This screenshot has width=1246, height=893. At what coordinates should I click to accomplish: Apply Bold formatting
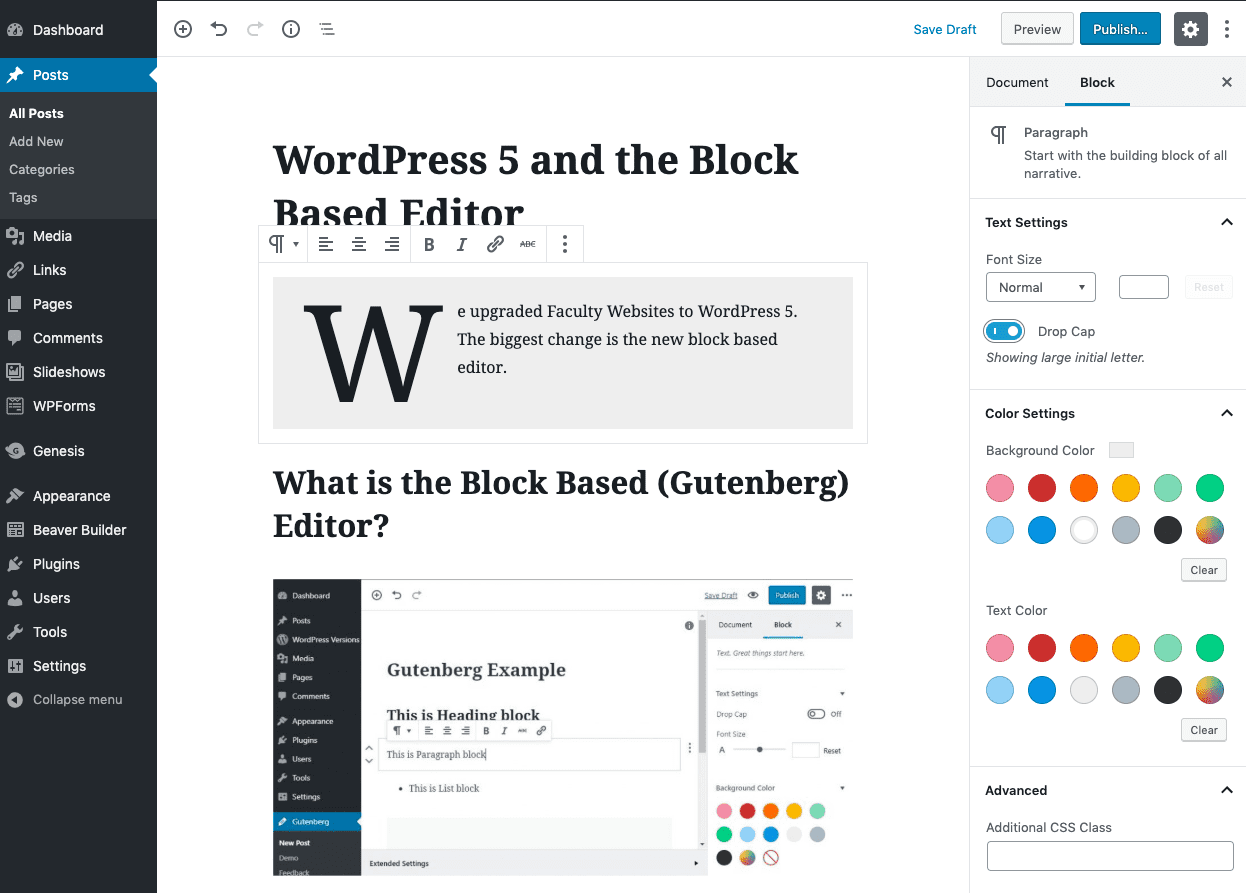(429, 244)
